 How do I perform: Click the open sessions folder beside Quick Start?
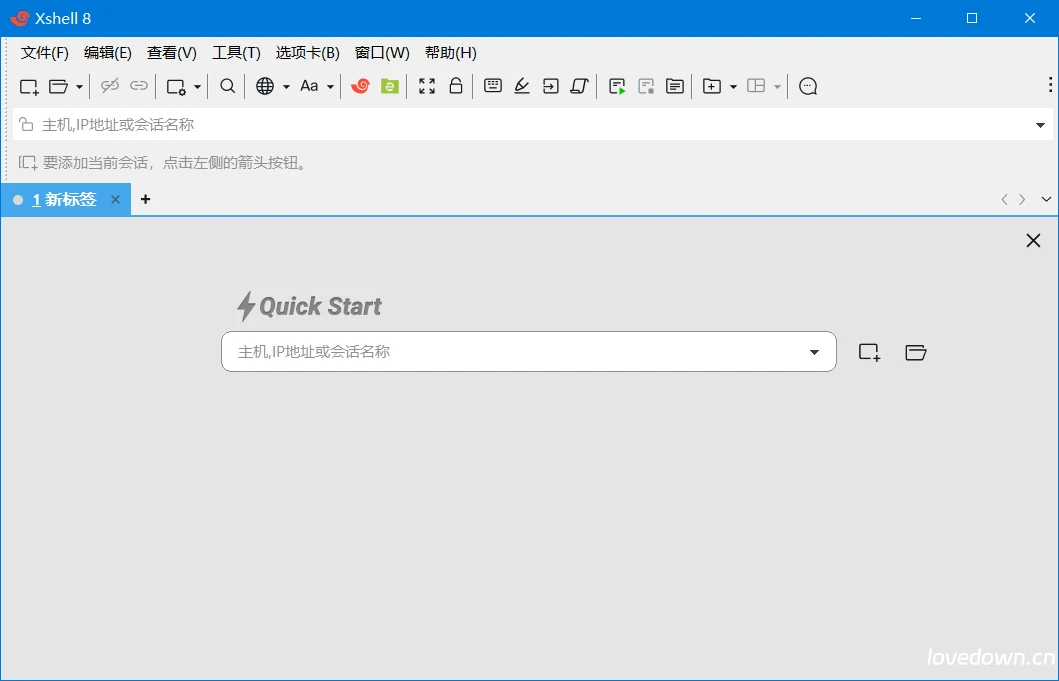coord(915,352)
